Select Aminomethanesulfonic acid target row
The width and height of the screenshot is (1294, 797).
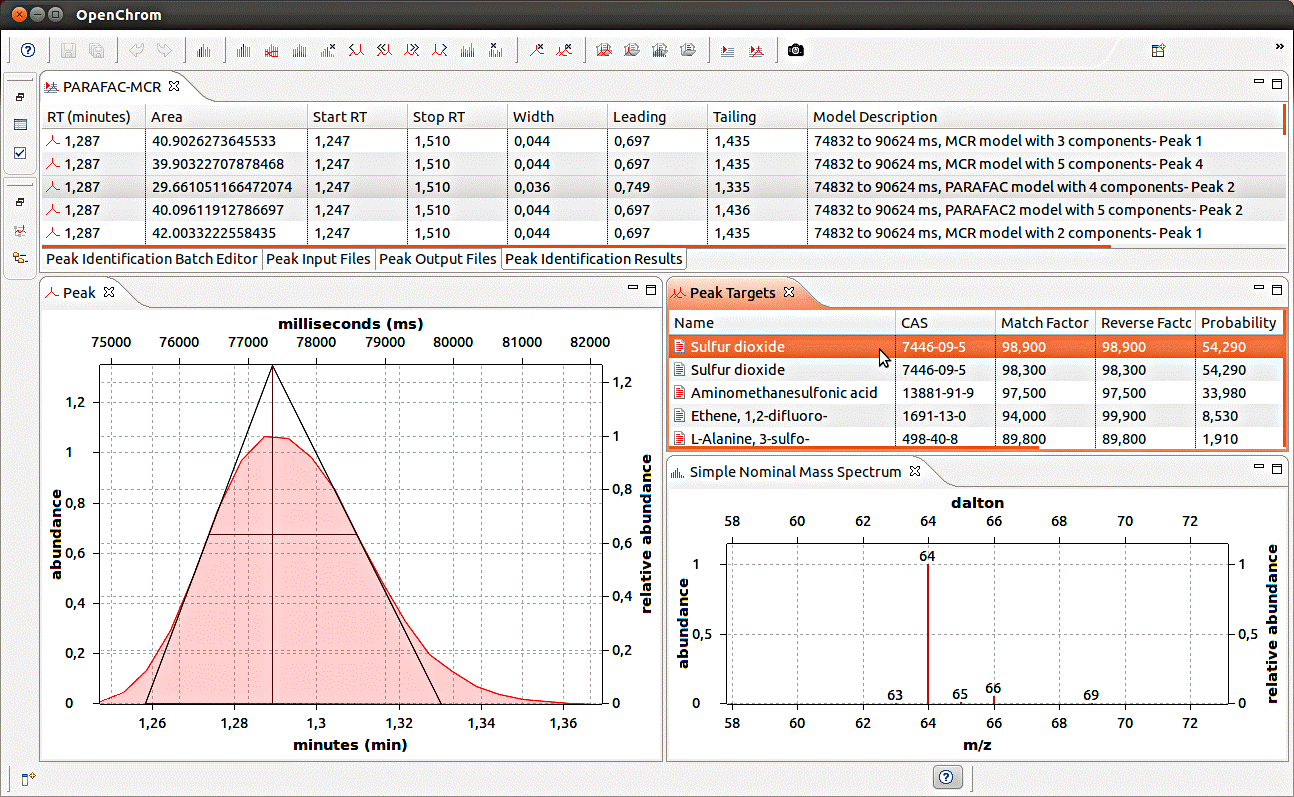click(975, 393)
